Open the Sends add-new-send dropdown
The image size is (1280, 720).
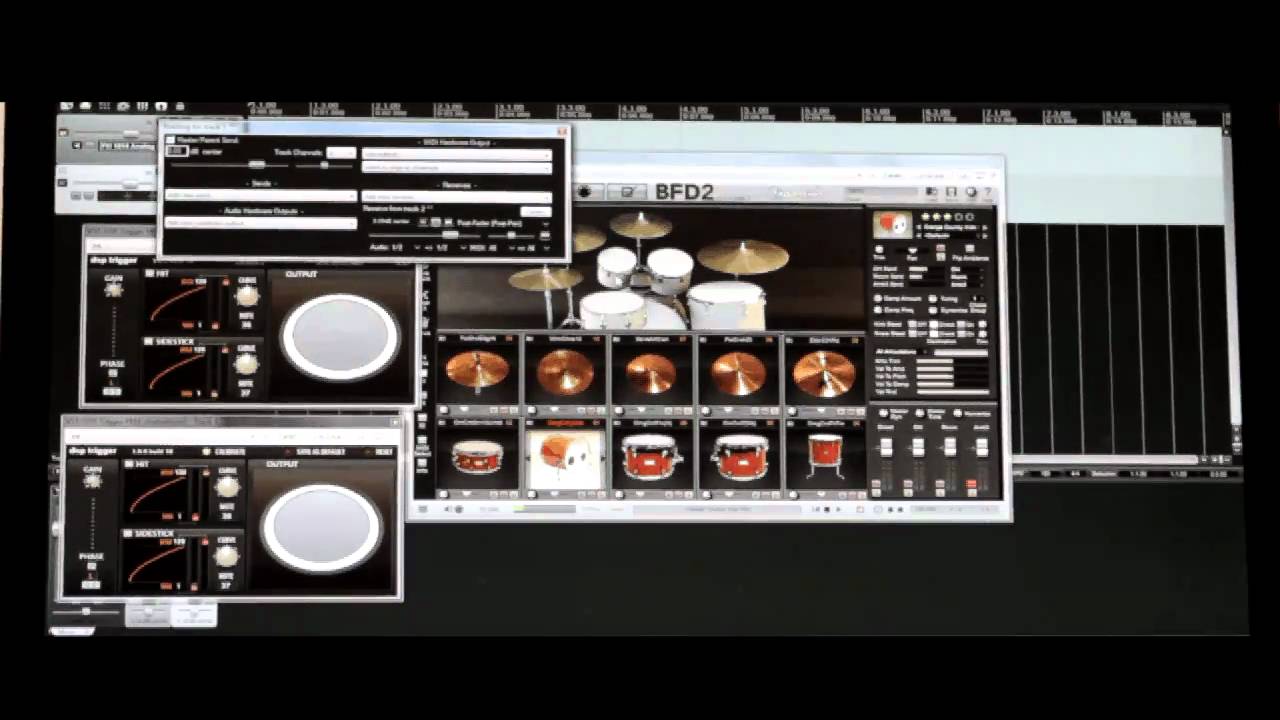pos(261,195)
